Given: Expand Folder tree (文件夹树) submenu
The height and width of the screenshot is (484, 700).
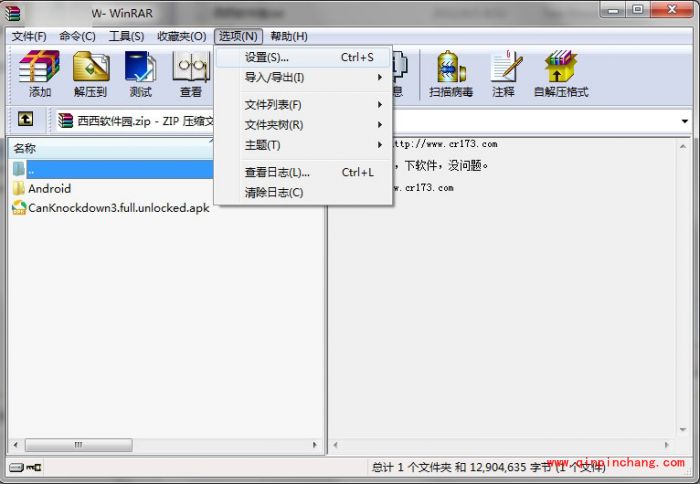Looking at the screenshot, I should click(x=303, y=125).
